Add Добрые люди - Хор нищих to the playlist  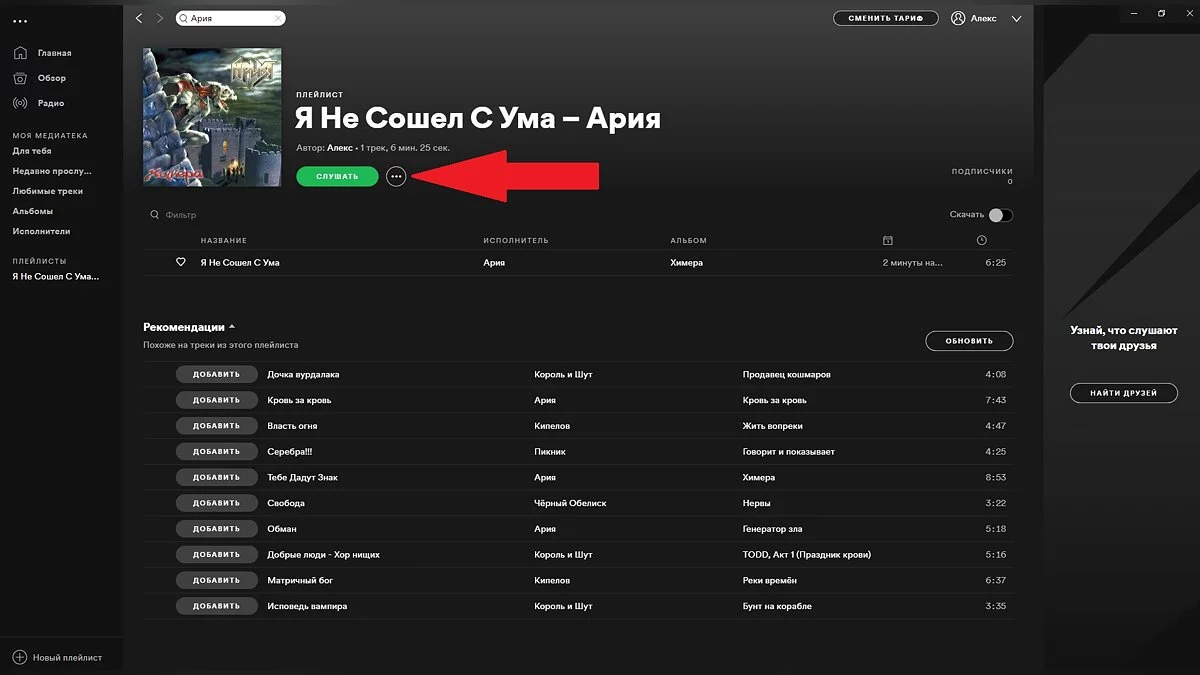pyautogui.click(x=216, y=554)
